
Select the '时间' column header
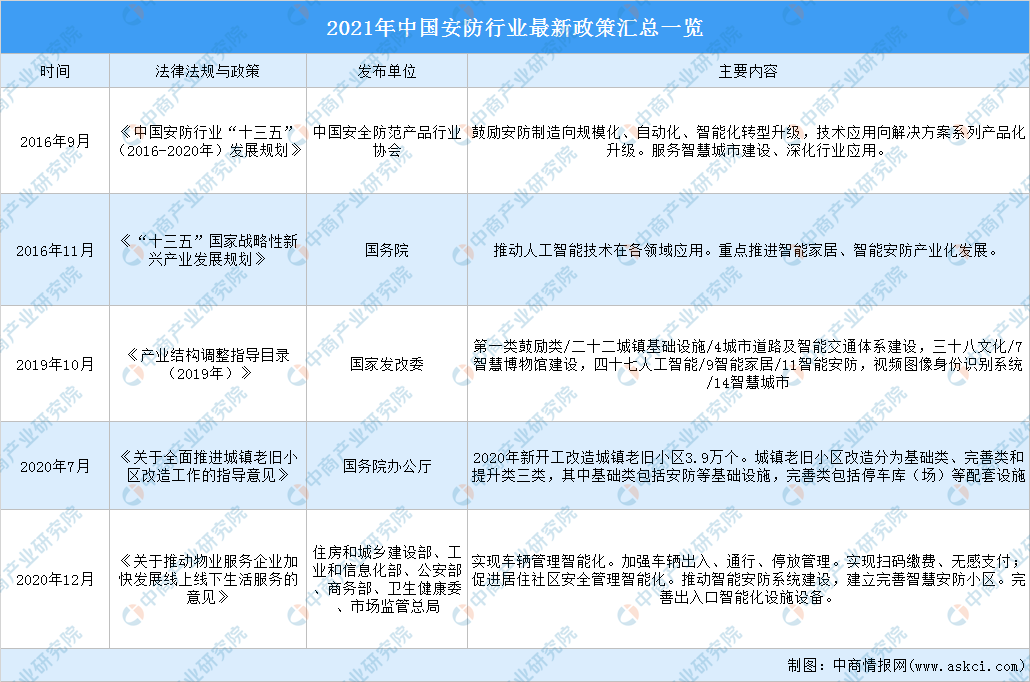[55, 71]
